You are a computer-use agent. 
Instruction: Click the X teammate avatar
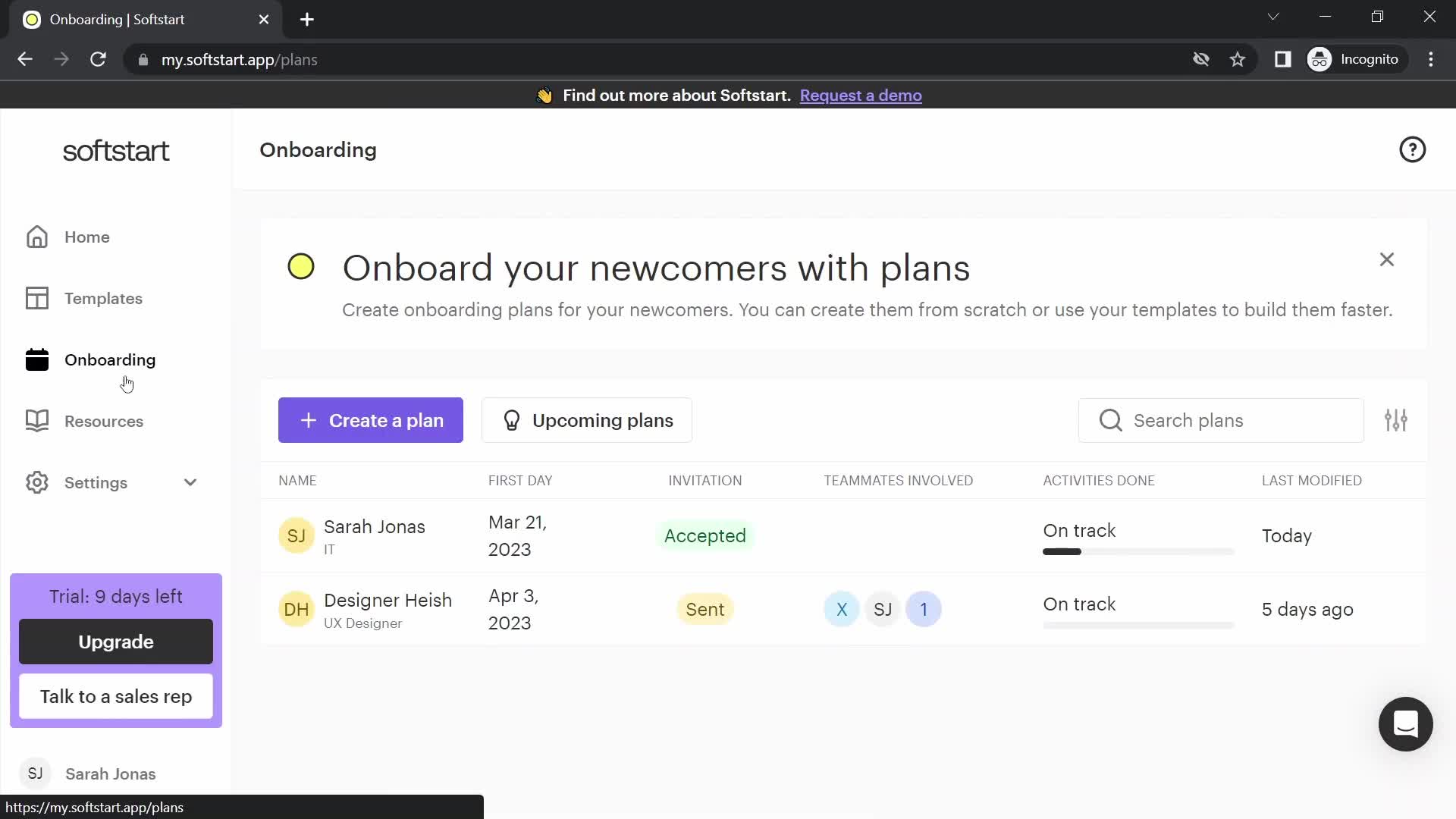point(842,609)
